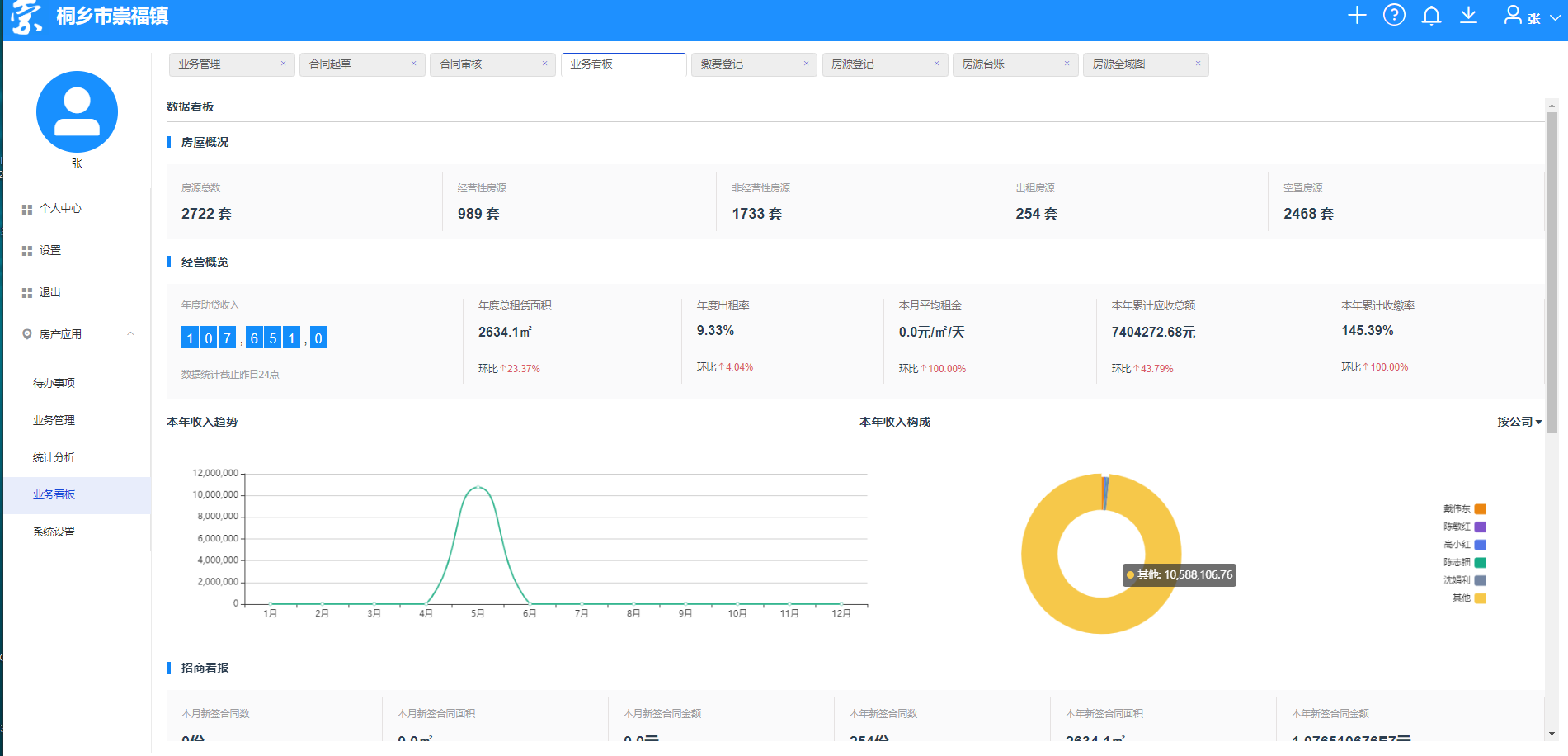1568x756 pixels.
Task: Collapse the 房产应用 menu chevron
Action: coord(130,333)
